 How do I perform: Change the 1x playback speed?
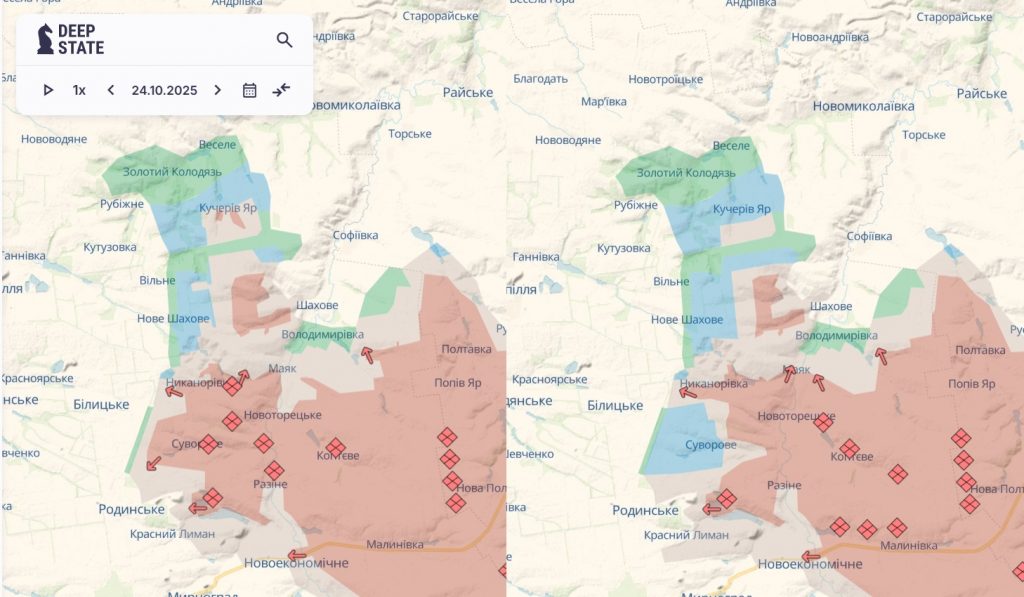[79, 90]
